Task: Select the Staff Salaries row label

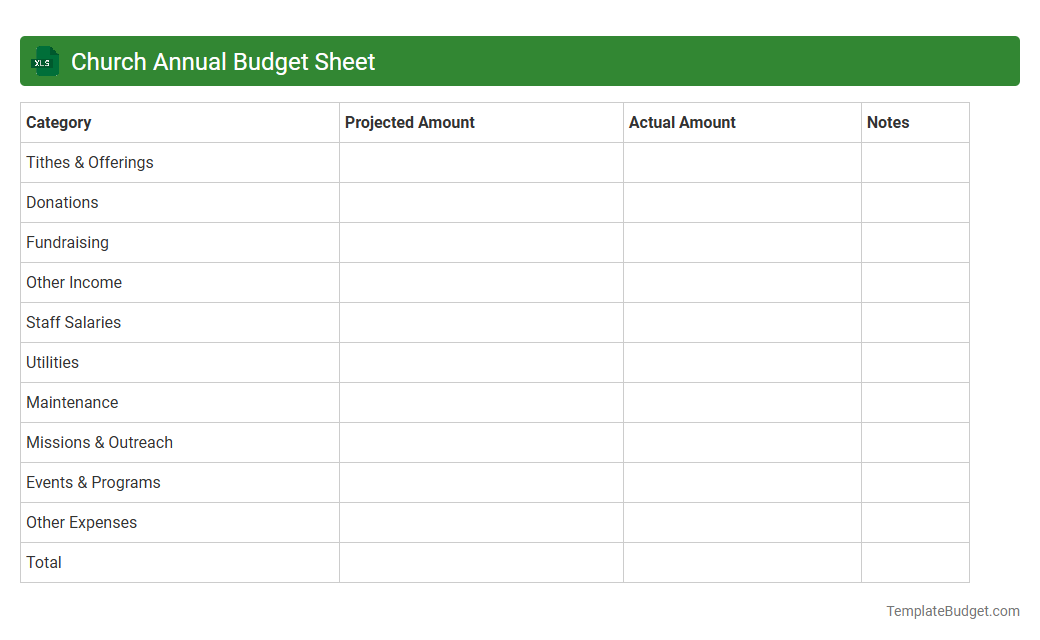Action: [73, 322]
